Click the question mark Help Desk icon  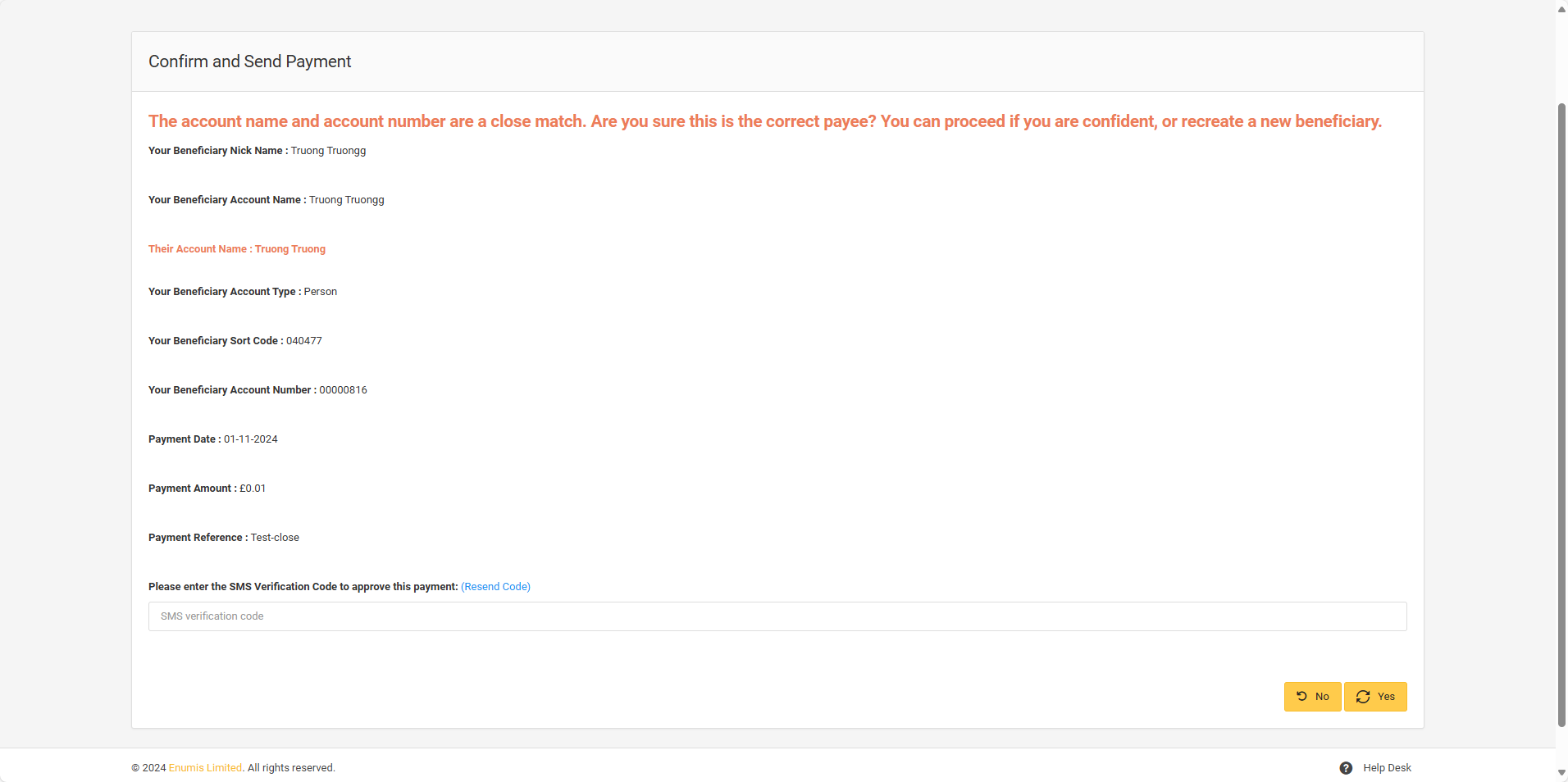[x=1346, y=768]
